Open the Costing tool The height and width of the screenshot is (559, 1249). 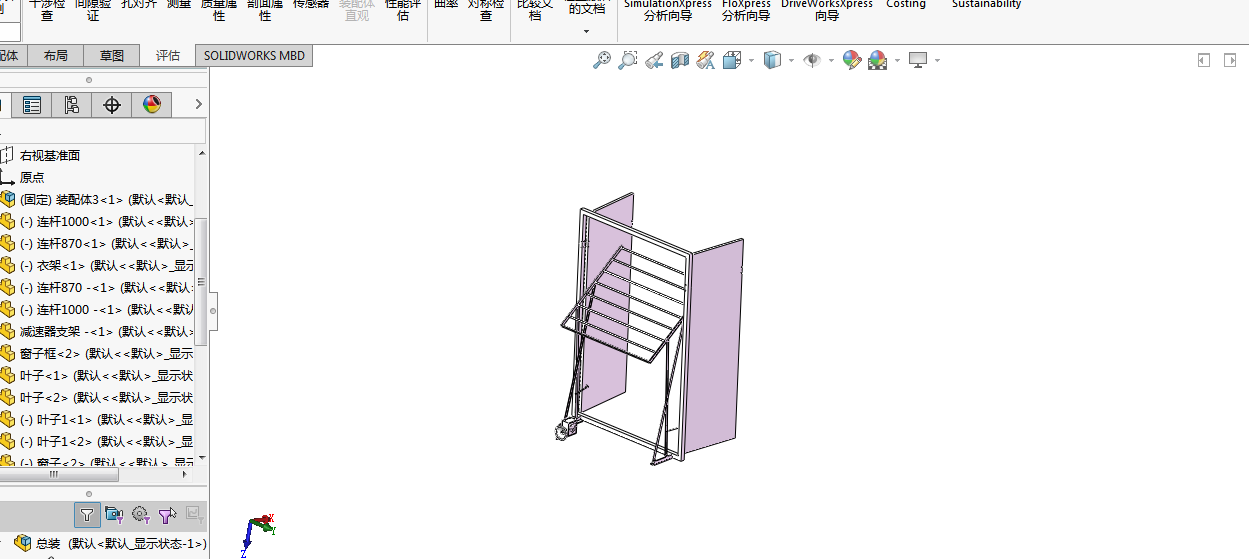tap(906, 4)
